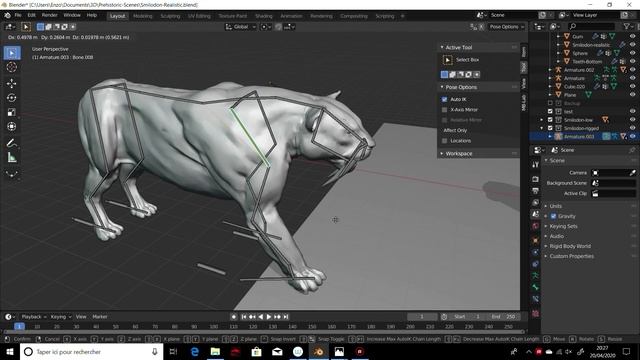Open the Windows Start menu
This screenshot has width=640, height=360.
coord(10,351)
